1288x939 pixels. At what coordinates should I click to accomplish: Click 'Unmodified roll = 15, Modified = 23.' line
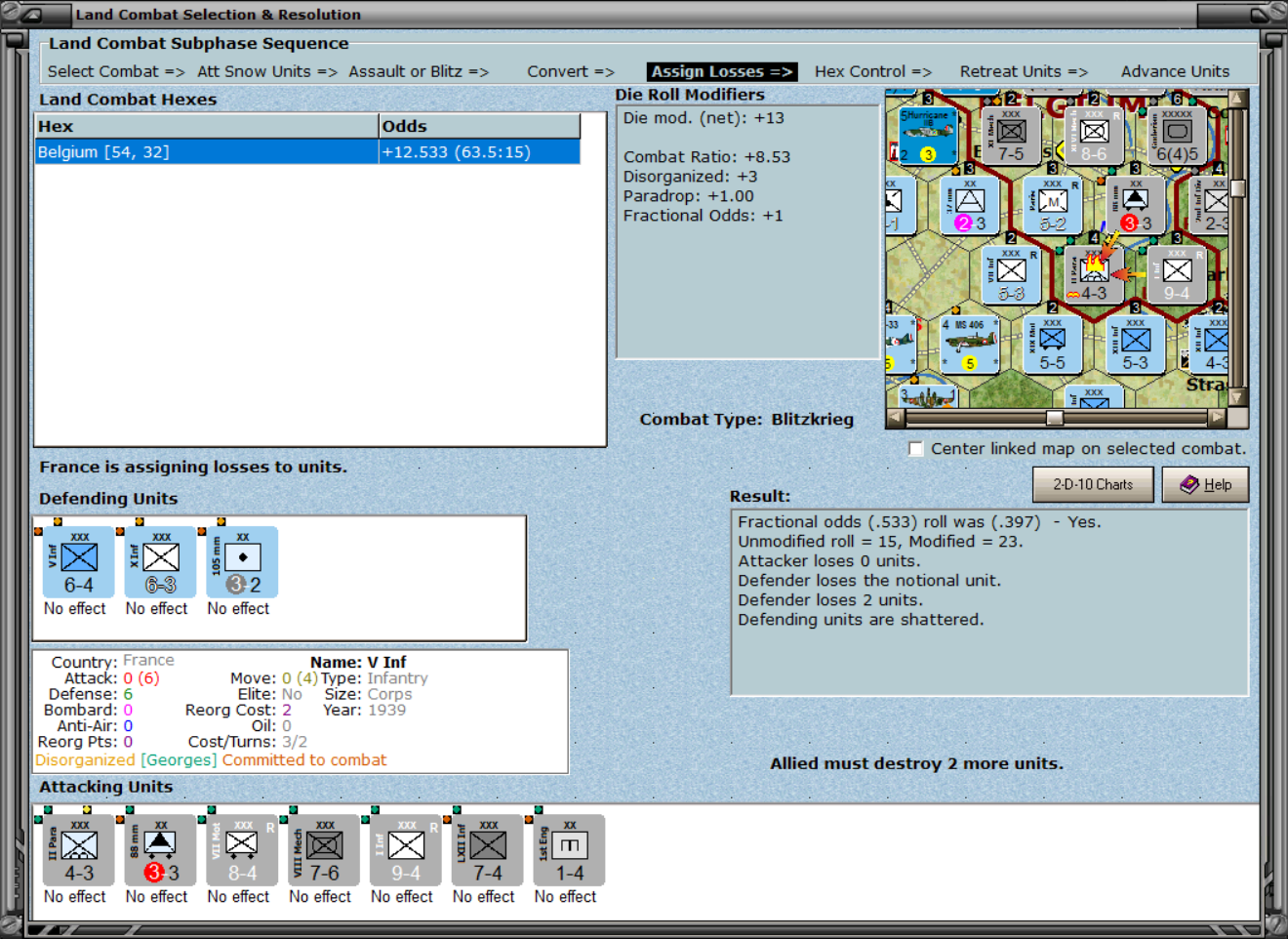click(880, 542)
